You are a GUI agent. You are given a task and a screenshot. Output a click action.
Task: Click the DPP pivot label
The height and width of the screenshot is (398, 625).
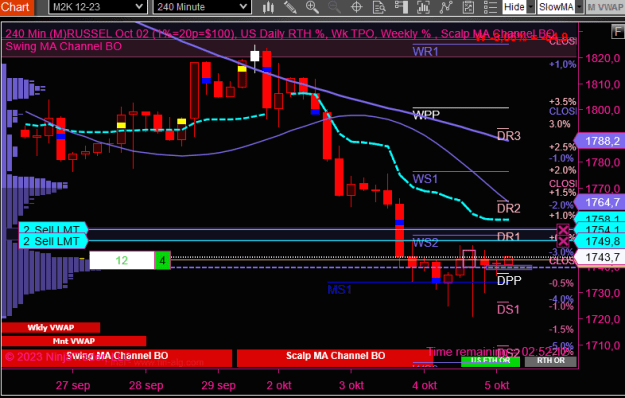509,280
